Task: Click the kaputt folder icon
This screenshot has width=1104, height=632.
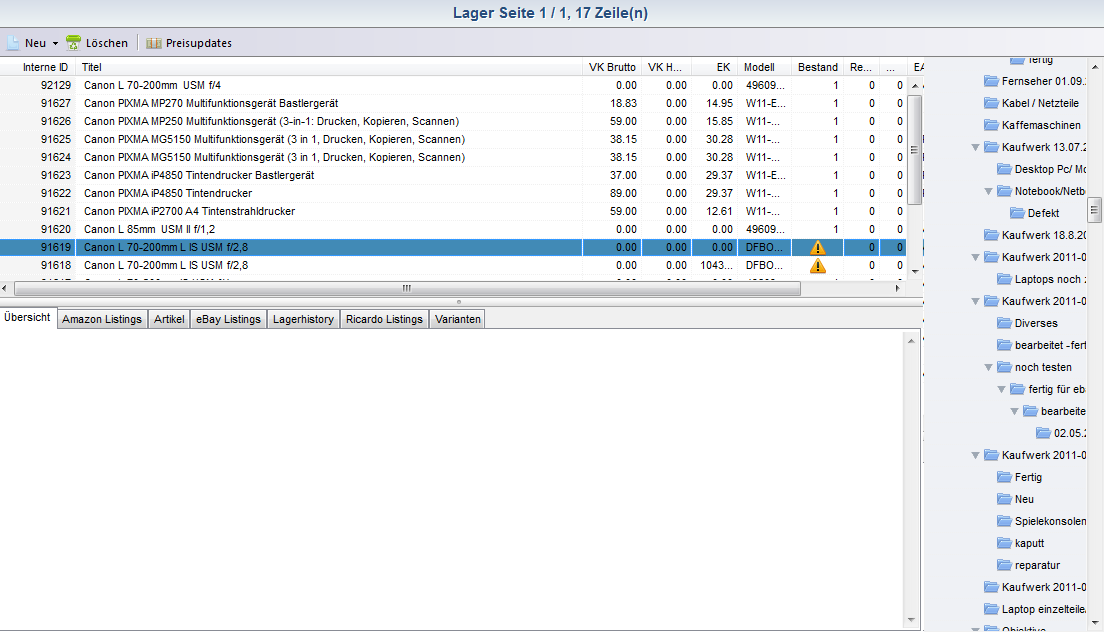Action: click(x=1005, y=543)
